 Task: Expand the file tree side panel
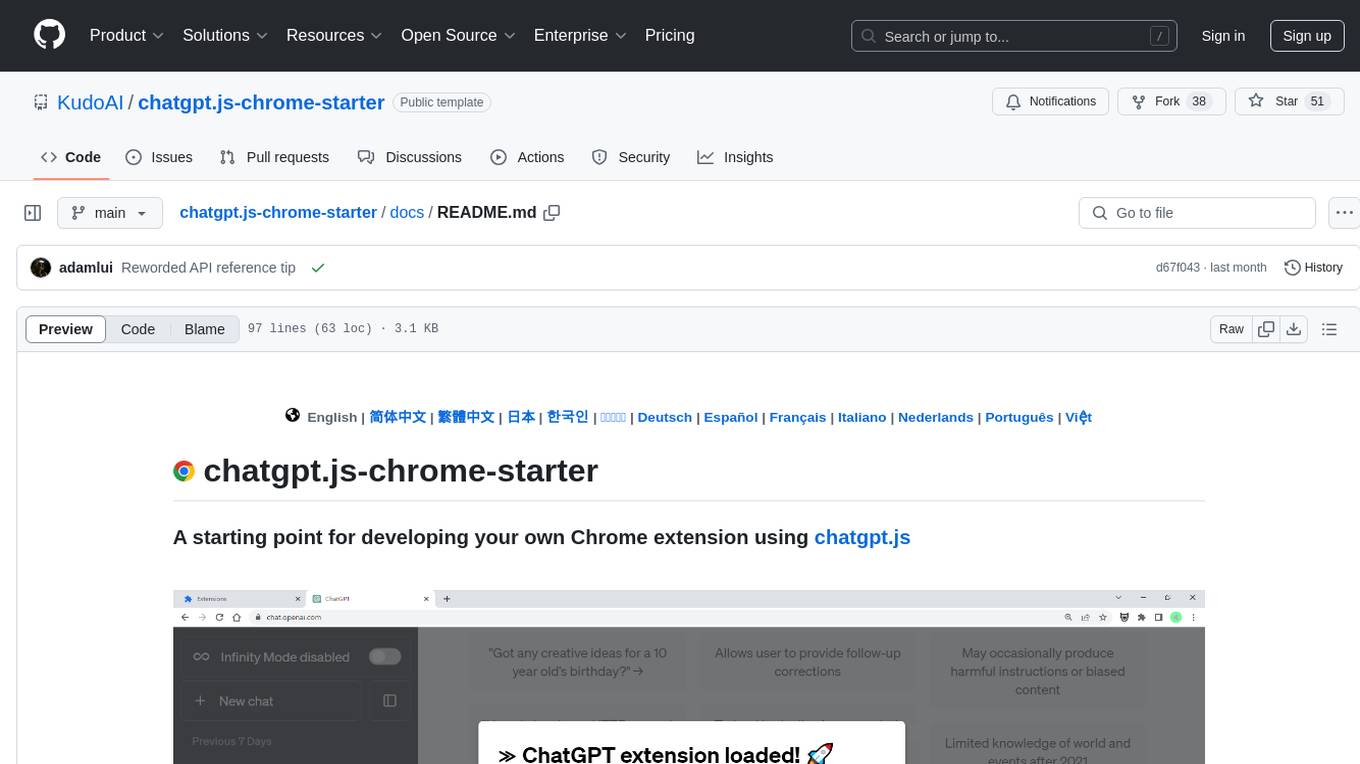tap(32, 213)
